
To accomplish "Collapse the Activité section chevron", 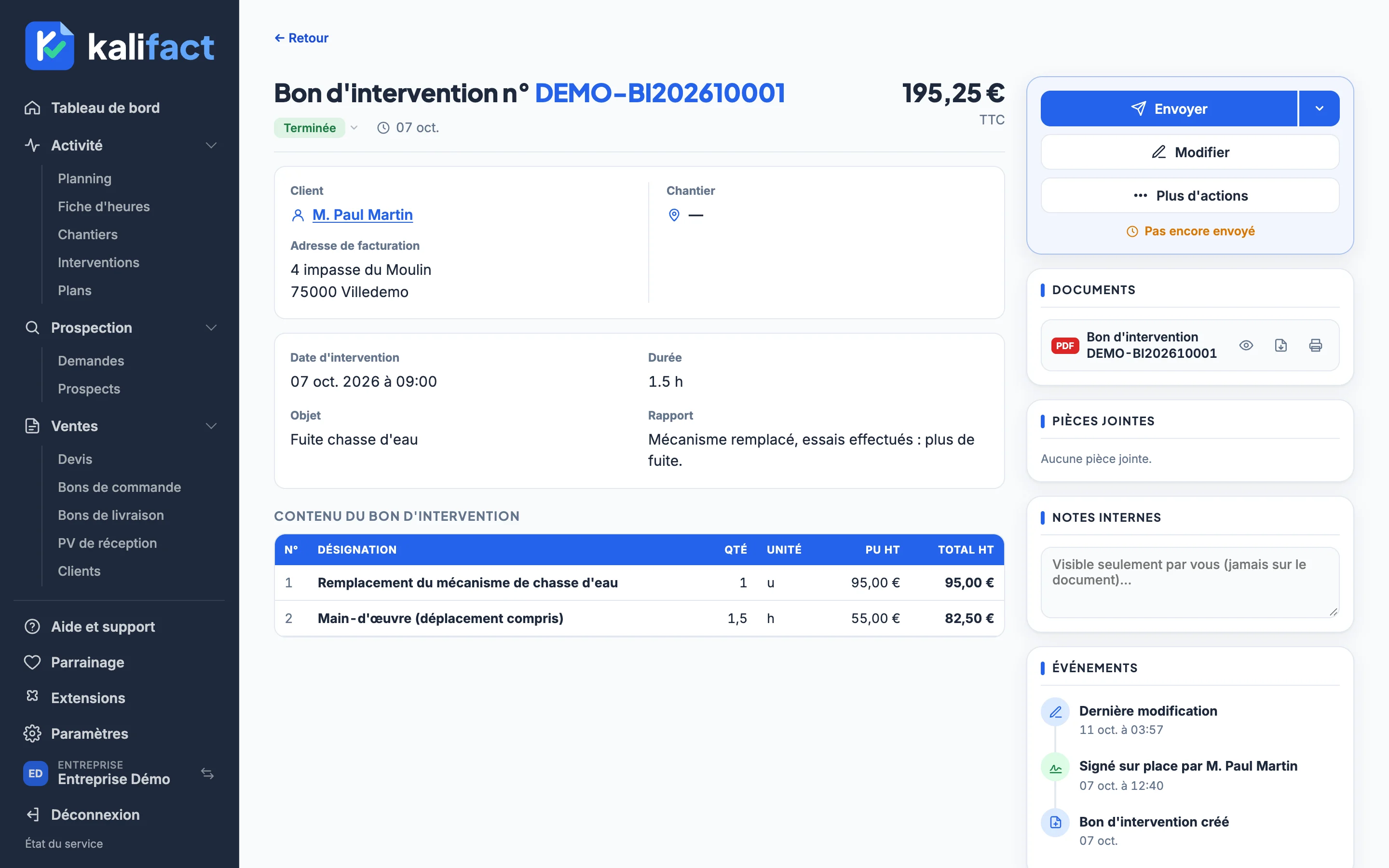I will (x=211, y=145).
